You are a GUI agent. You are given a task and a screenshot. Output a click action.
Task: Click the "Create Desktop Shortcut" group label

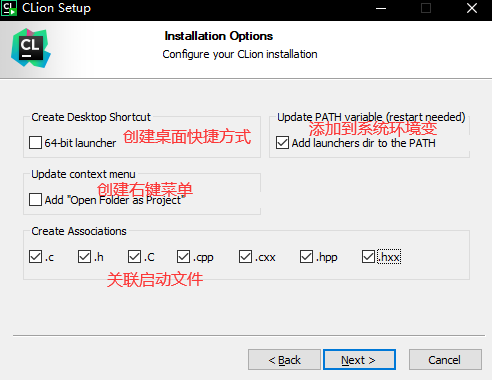point(91,117)
